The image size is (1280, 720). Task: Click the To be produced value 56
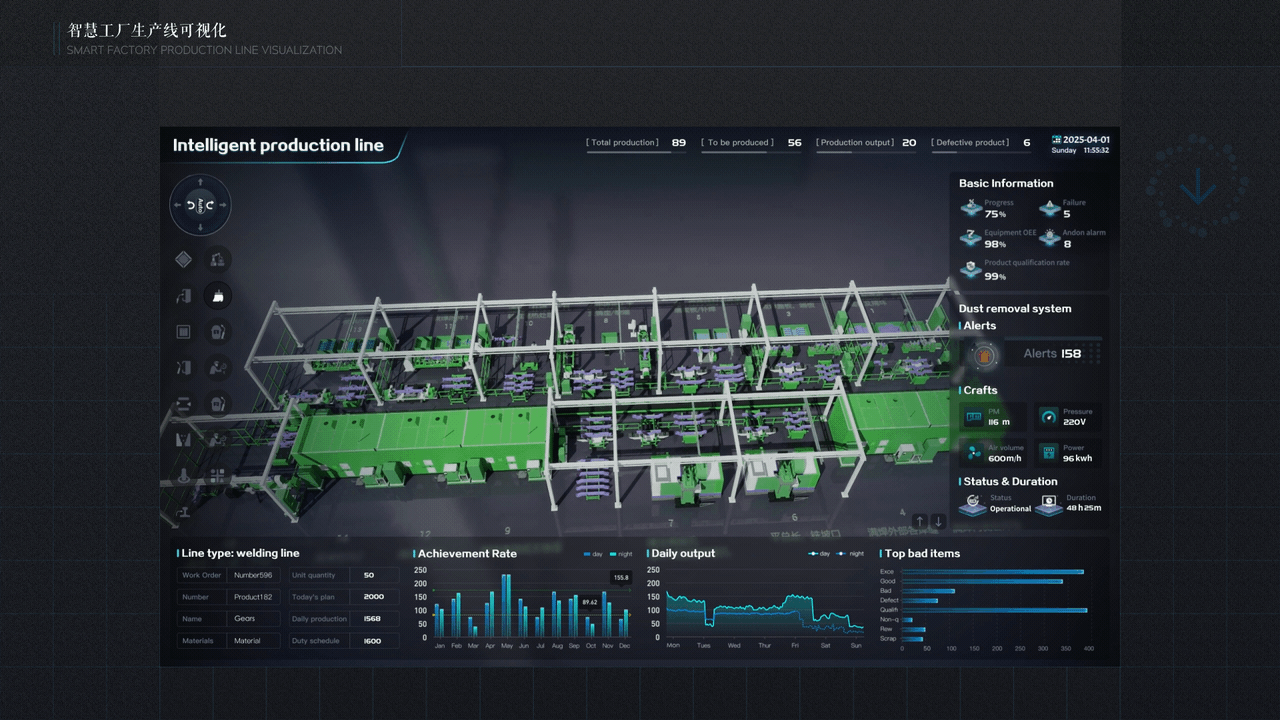click(794, 143)
